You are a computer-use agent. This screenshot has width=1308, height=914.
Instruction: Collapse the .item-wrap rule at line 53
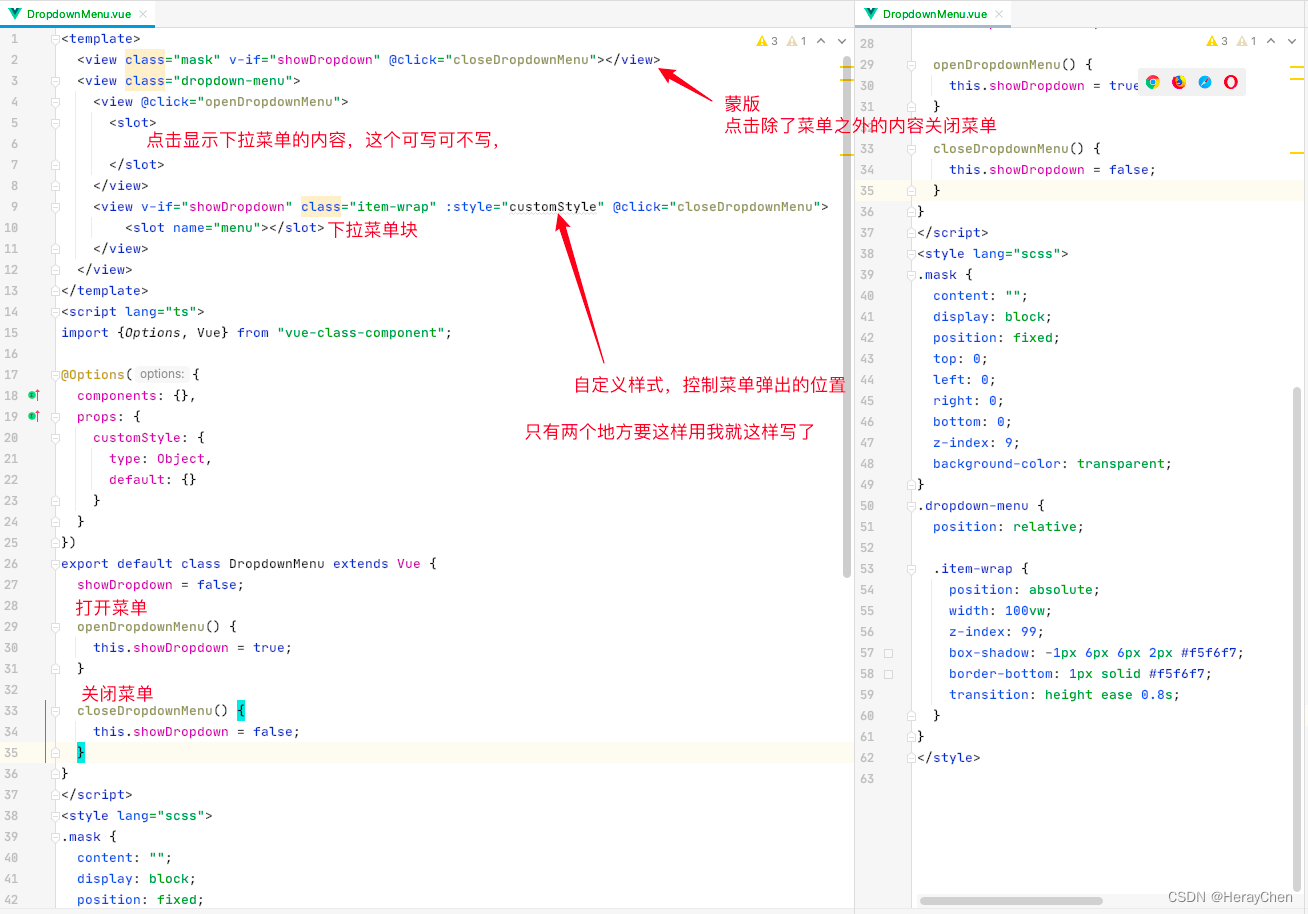[x=912, y=568]
